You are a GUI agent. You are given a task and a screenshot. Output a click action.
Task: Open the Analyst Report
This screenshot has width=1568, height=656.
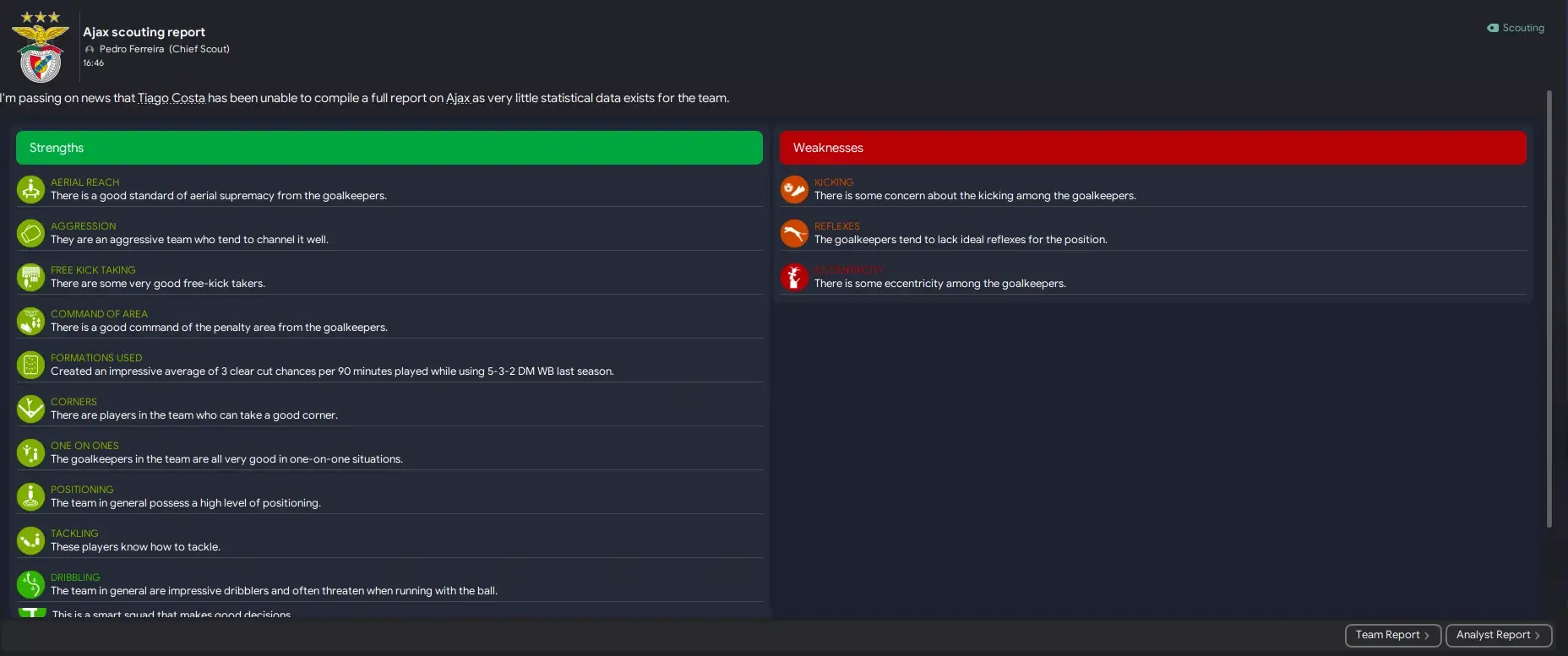pyautogui.click(x=1499, y=635)
